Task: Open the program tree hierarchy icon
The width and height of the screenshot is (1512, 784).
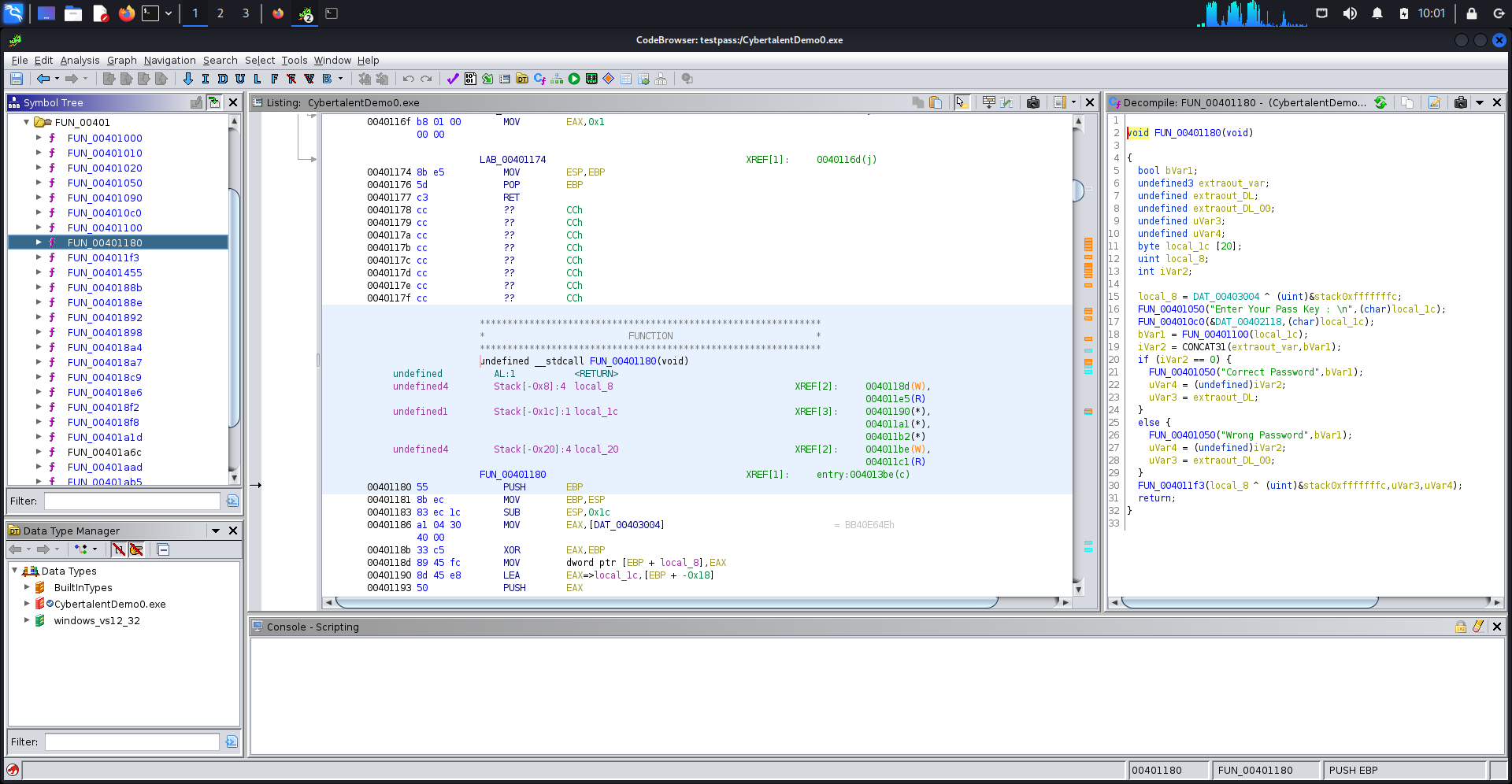Action: pyautogui.click(x=557, y=79)
